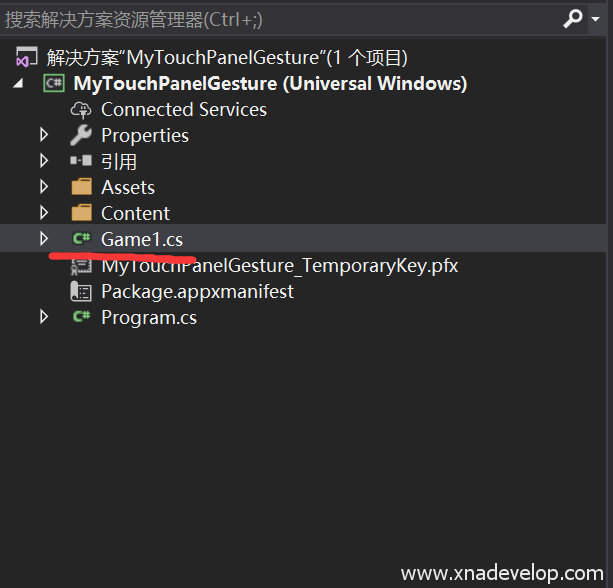Expand the Game1.cs node
The height and width of the screenshot is (588, 613).
43,240
